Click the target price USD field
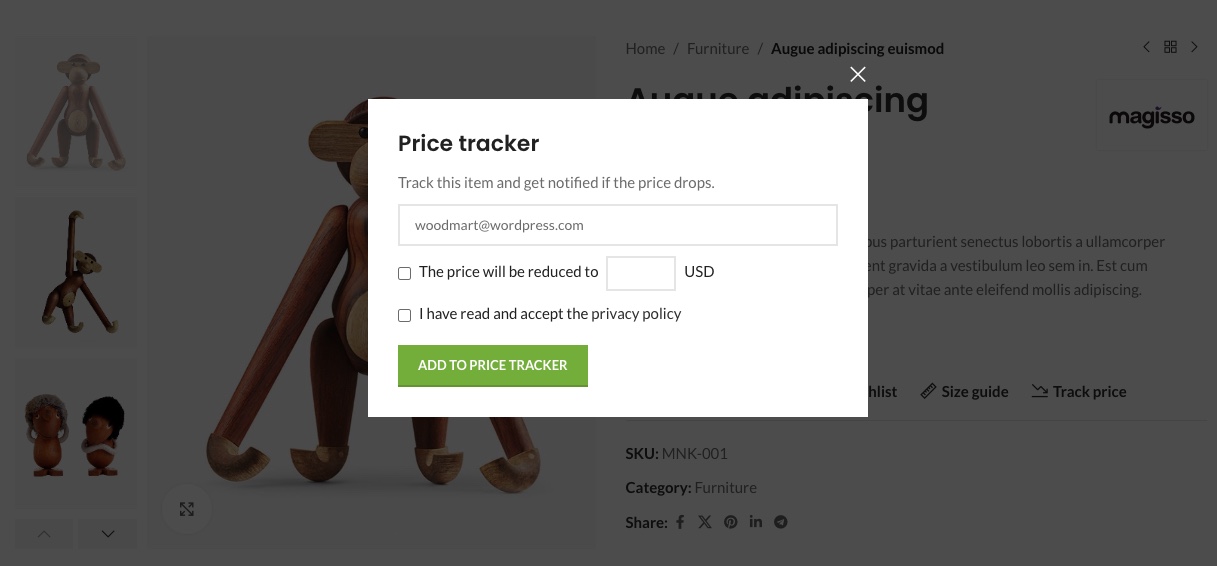1217x566 pixels. (x=641, y=273)
